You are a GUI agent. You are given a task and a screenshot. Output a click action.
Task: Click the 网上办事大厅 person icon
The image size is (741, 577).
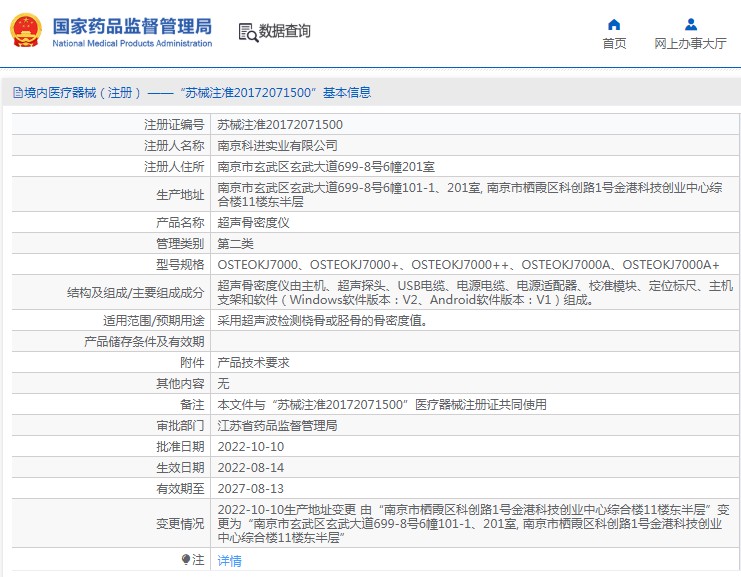tap(690, 25)
